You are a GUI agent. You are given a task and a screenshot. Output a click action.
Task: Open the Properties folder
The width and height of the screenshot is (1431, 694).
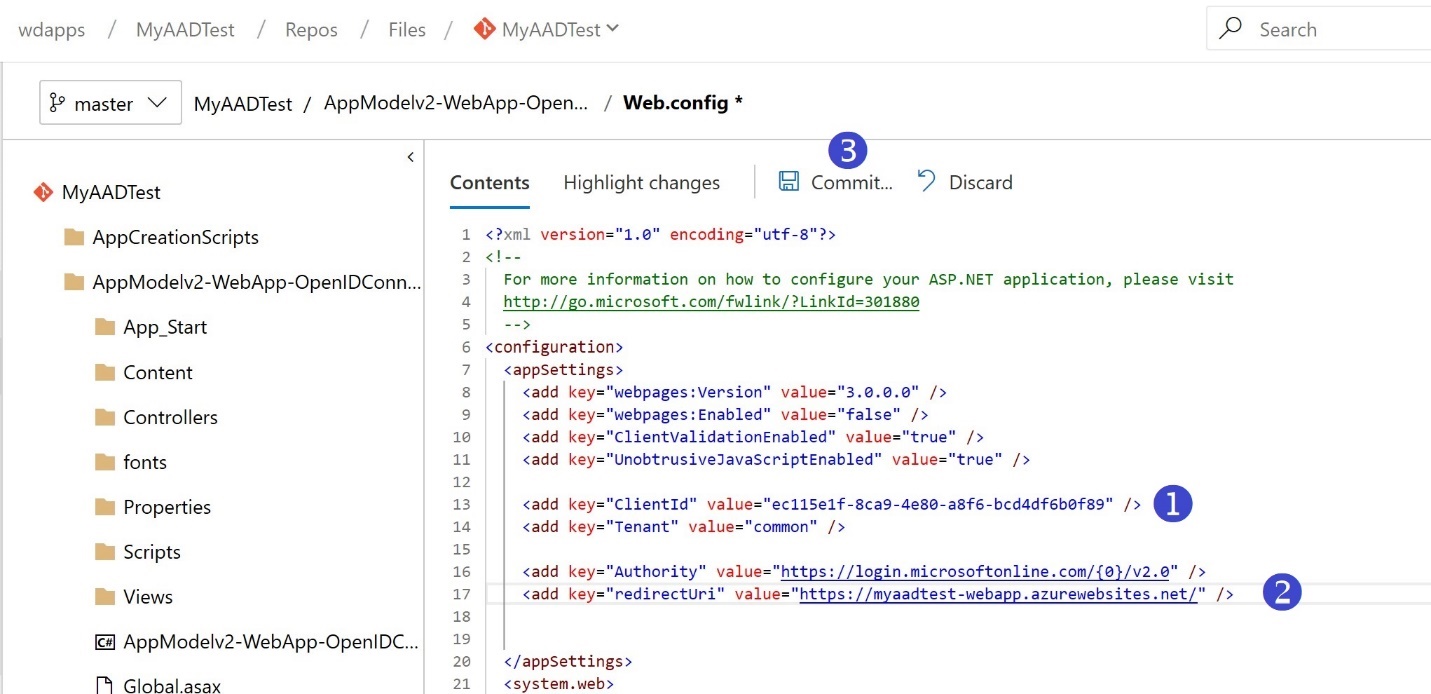[167, 507]
